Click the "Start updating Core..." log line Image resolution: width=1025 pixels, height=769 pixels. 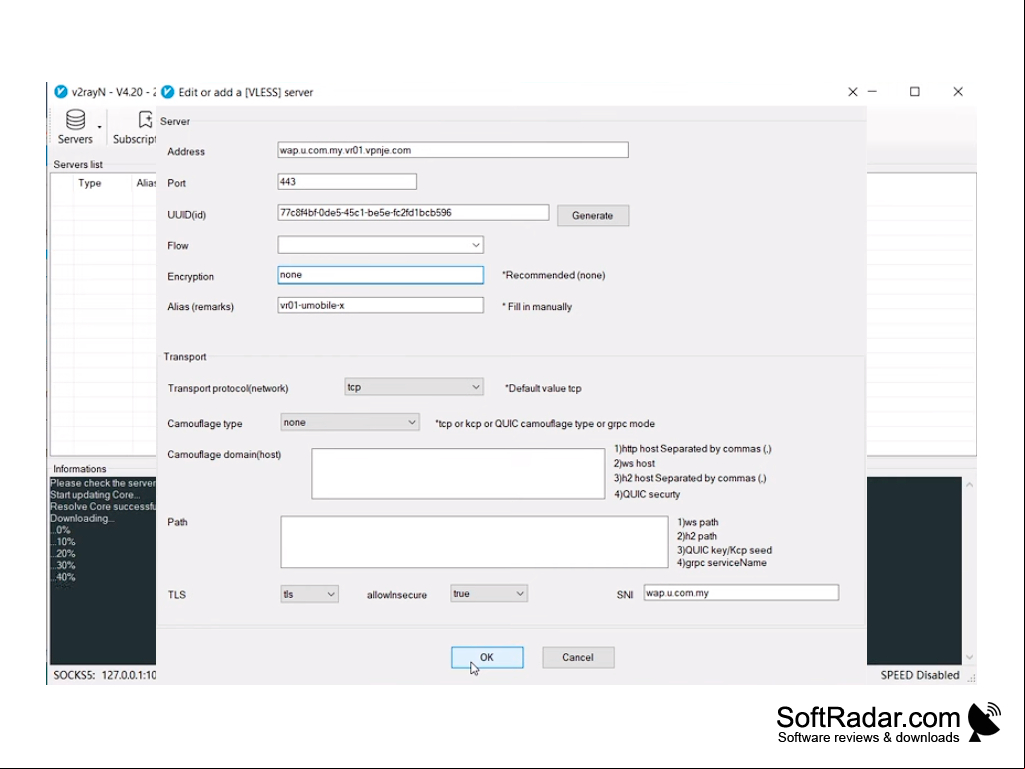click(95, 495)
